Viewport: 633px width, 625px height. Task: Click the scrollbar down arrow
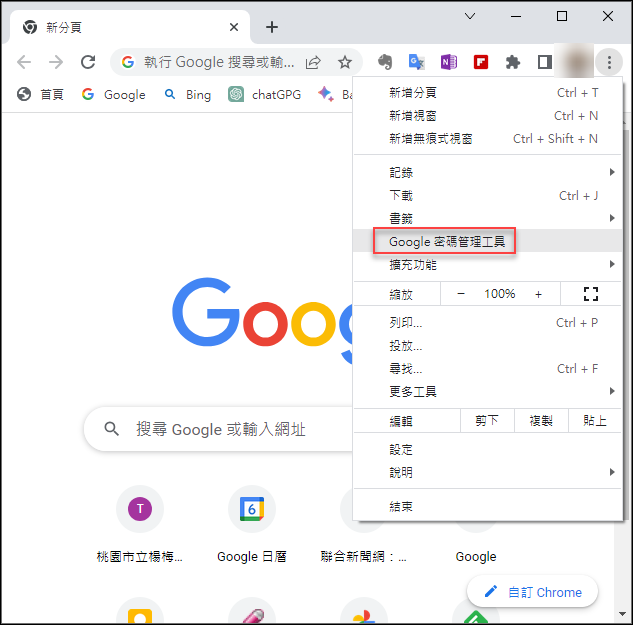pyautogui.click(x=622, y=614)
